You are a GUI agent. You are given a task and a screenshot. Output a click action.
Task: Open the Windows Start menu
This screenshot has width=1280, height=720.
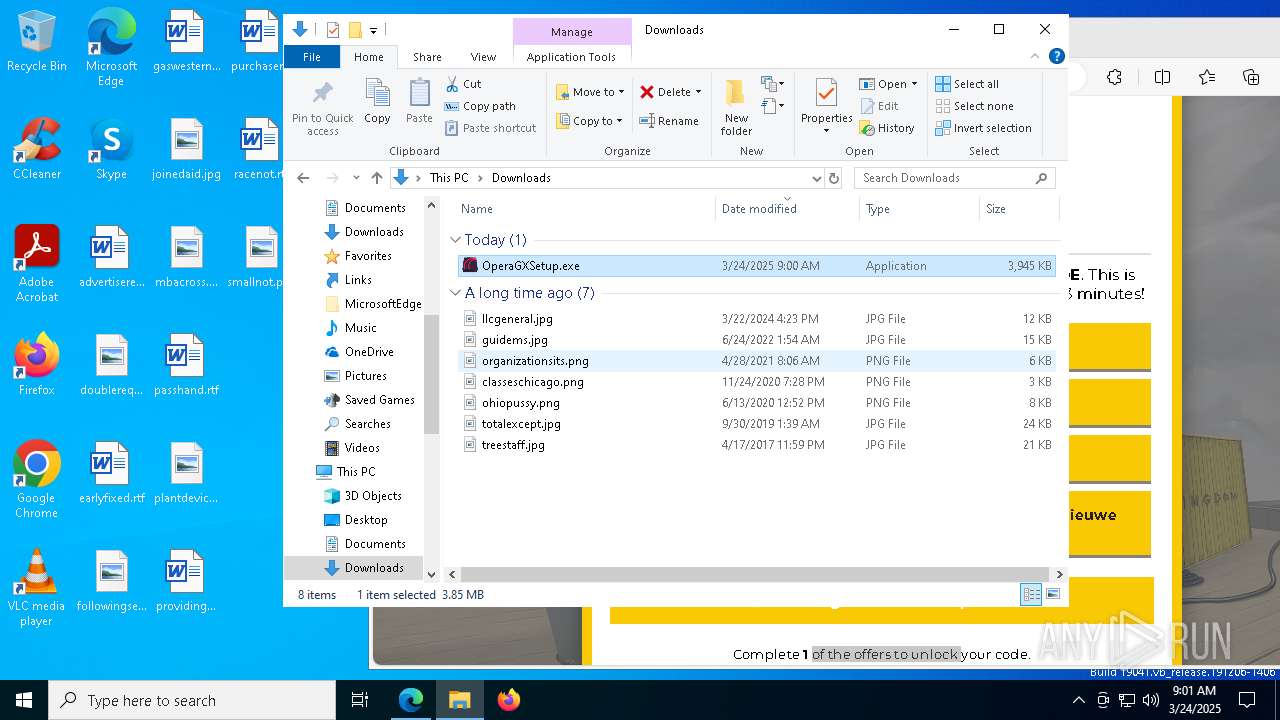[x=23, y=700]
